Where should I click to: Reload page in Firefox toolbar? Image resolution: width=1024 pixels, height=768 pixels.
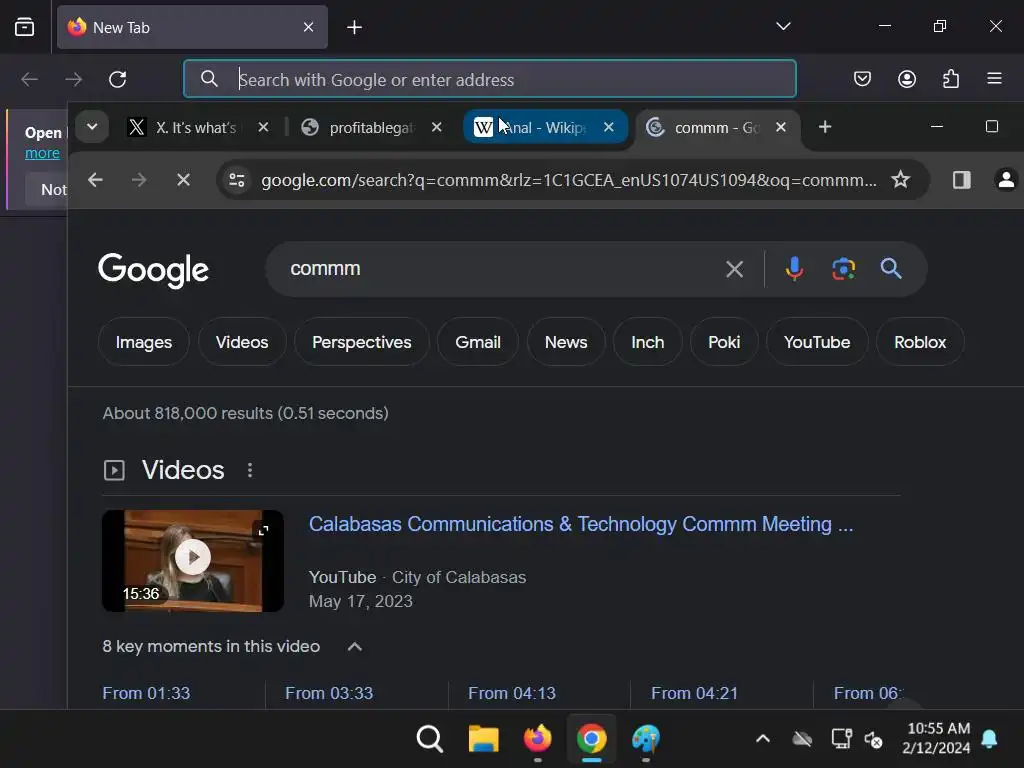click(118, 79)
